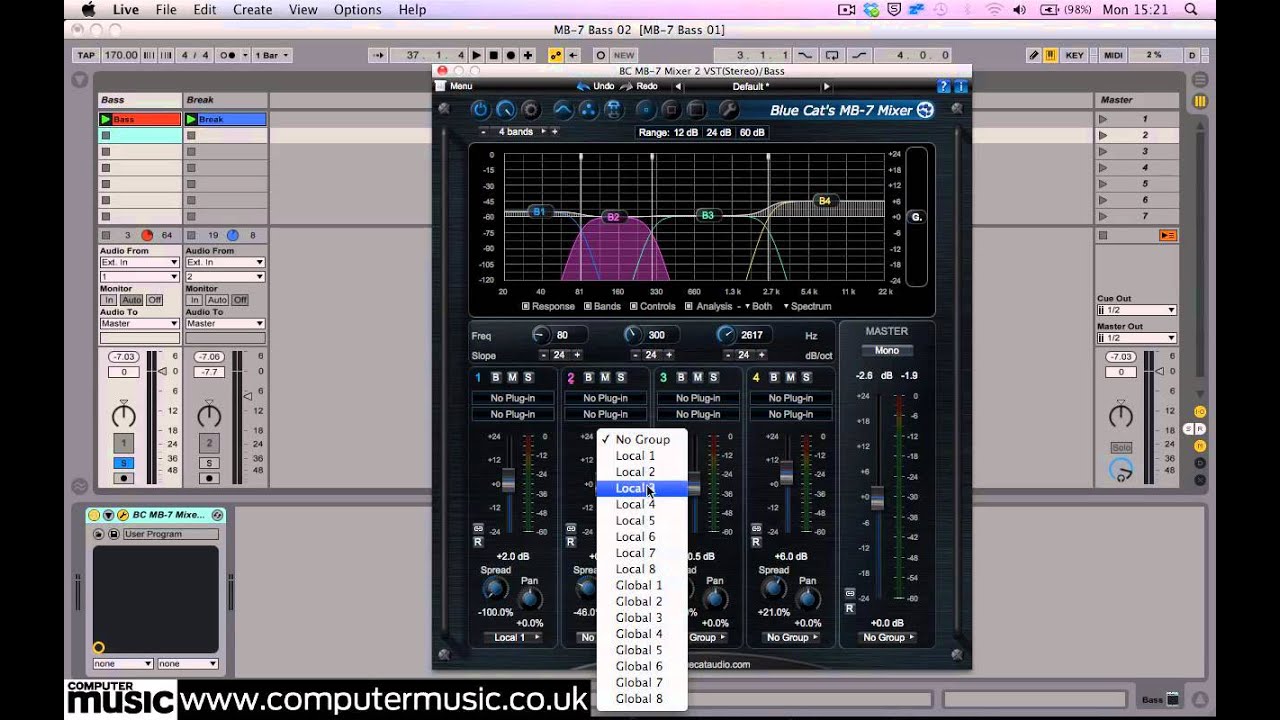The height and width of the screenshot is (720, 1280).
Task: Click Live's transport Stop button
Action: tap(493, 55)
